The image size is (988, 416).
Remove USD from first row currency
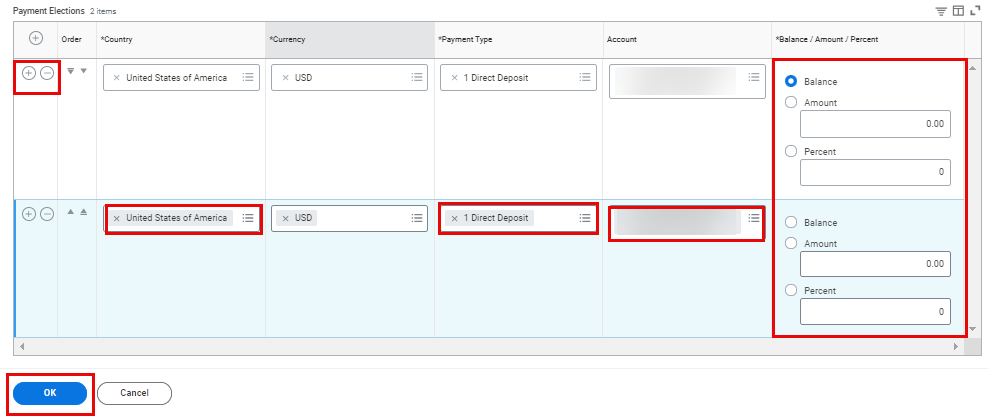285,78
